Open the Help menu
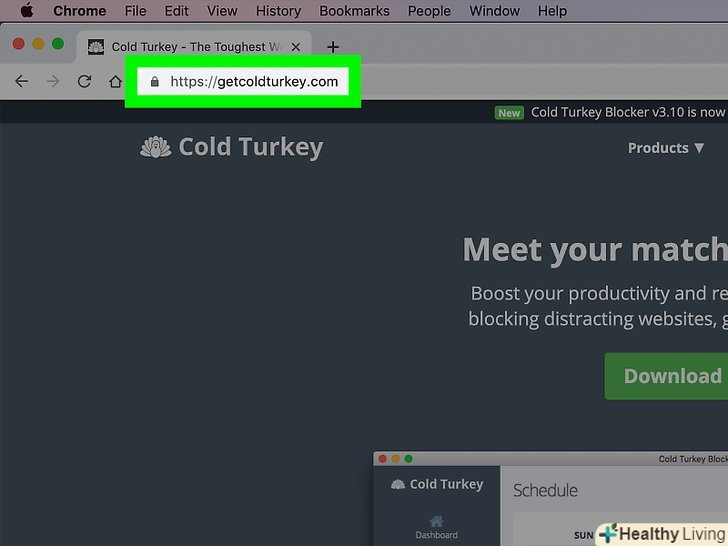Screen dimensions: 728x546 [x=552, y=11]
